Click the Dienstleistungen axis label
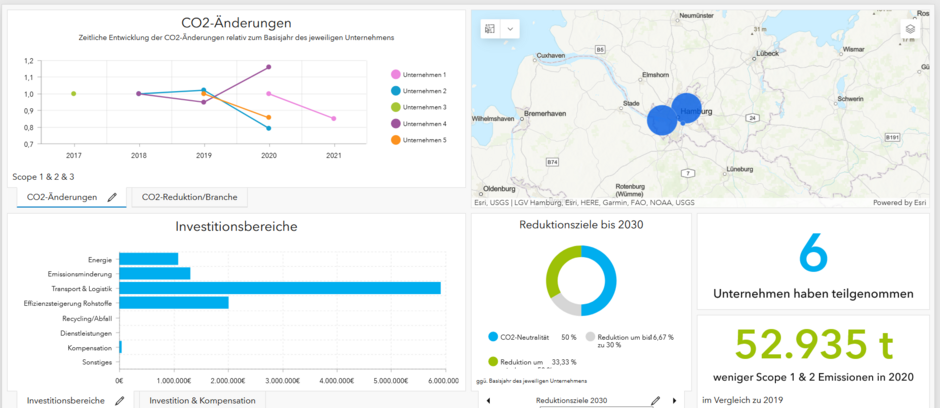940x408 pixels. (86, 333)
